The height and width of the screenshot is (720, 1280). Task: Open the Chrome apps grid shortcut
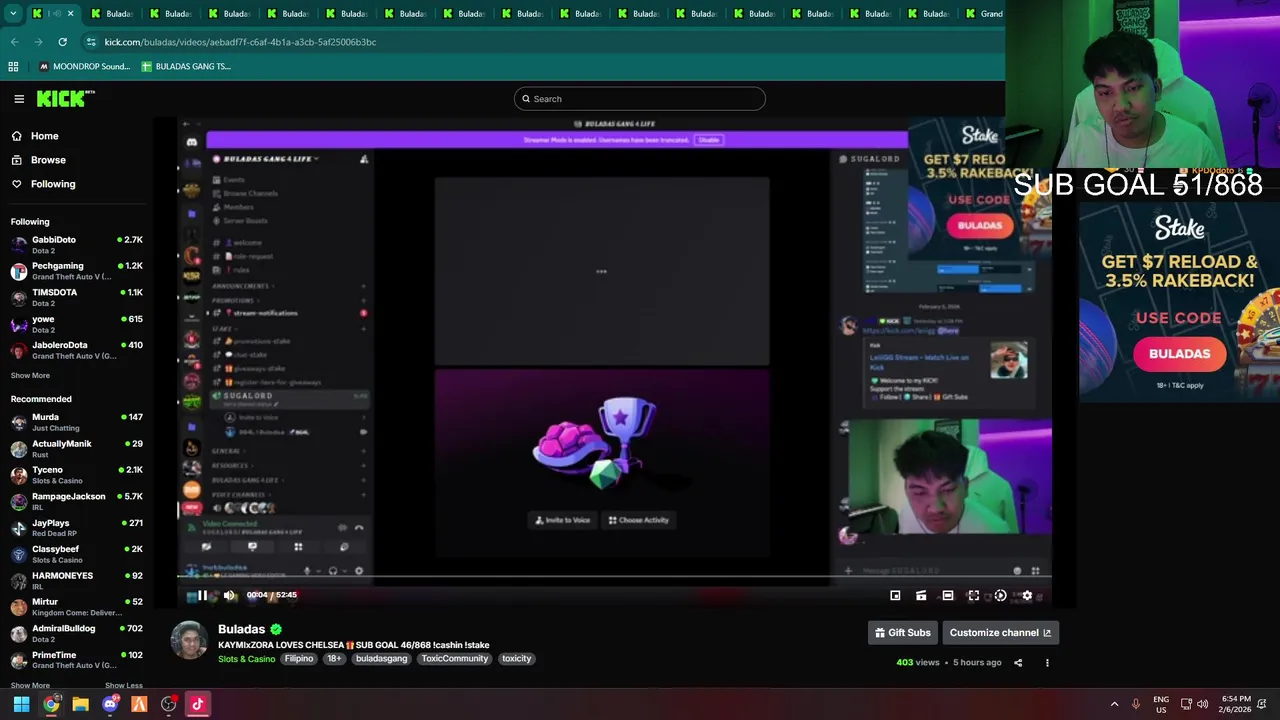pos(13,67)
